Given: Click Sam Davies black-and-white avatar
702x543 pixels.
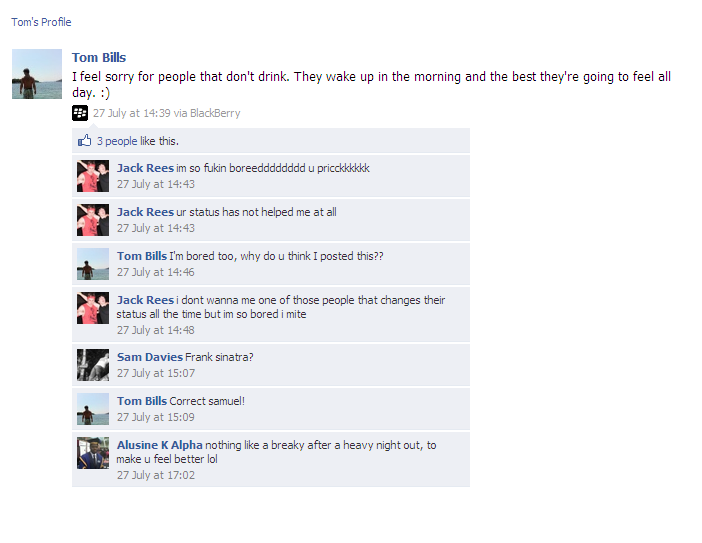Looking at the screenshot, I should point(93,365).
